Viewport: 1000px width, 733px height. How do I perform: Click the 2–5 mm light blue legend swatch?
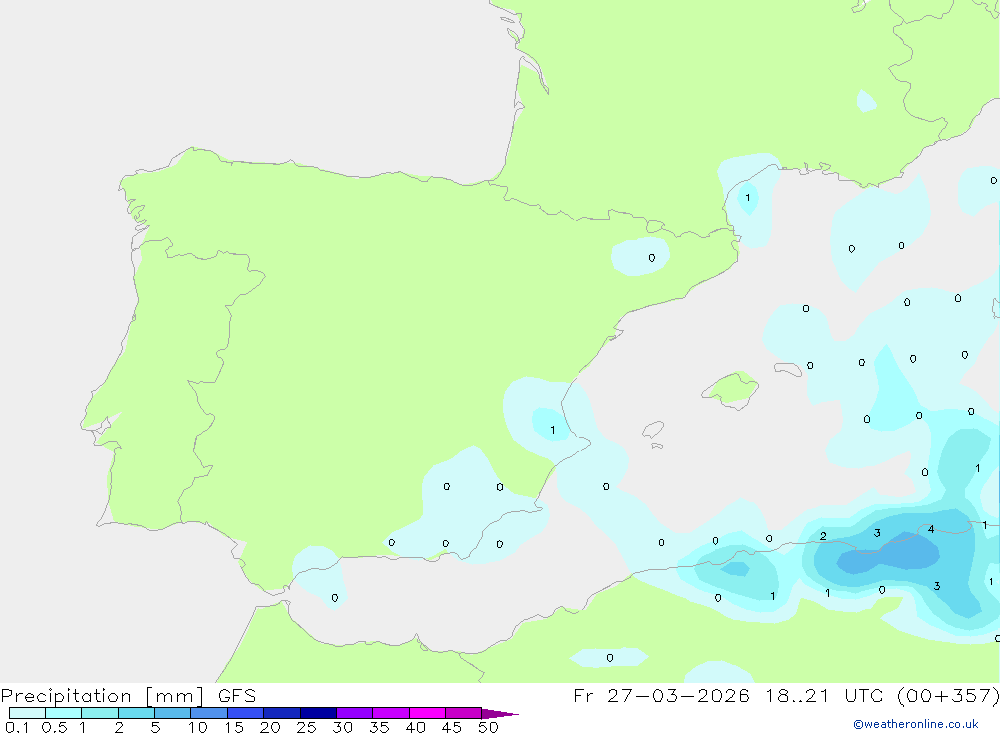[136, 713]
